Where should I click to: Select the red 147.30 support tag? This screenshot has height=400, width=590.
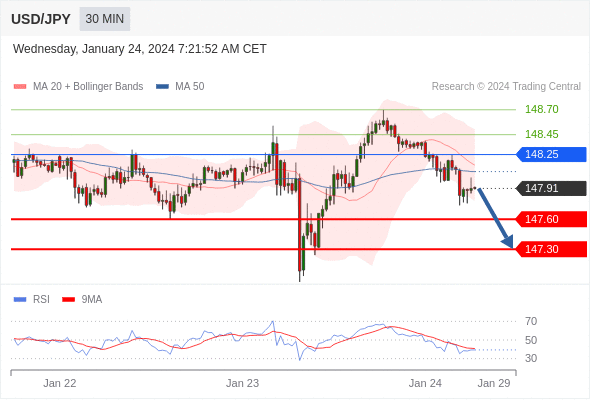coord(551,249)
